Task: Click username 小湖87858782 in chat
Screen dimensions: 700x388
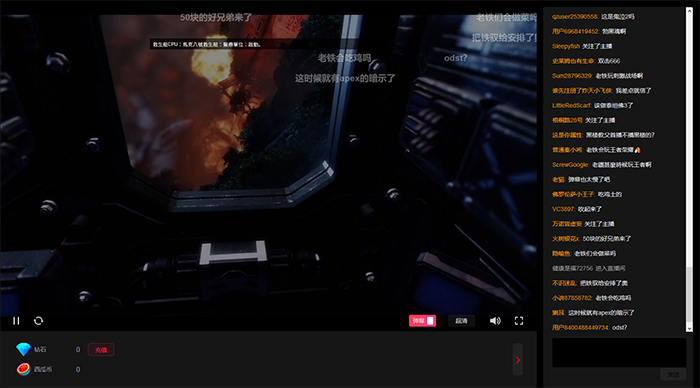Action: pos(572,298)
